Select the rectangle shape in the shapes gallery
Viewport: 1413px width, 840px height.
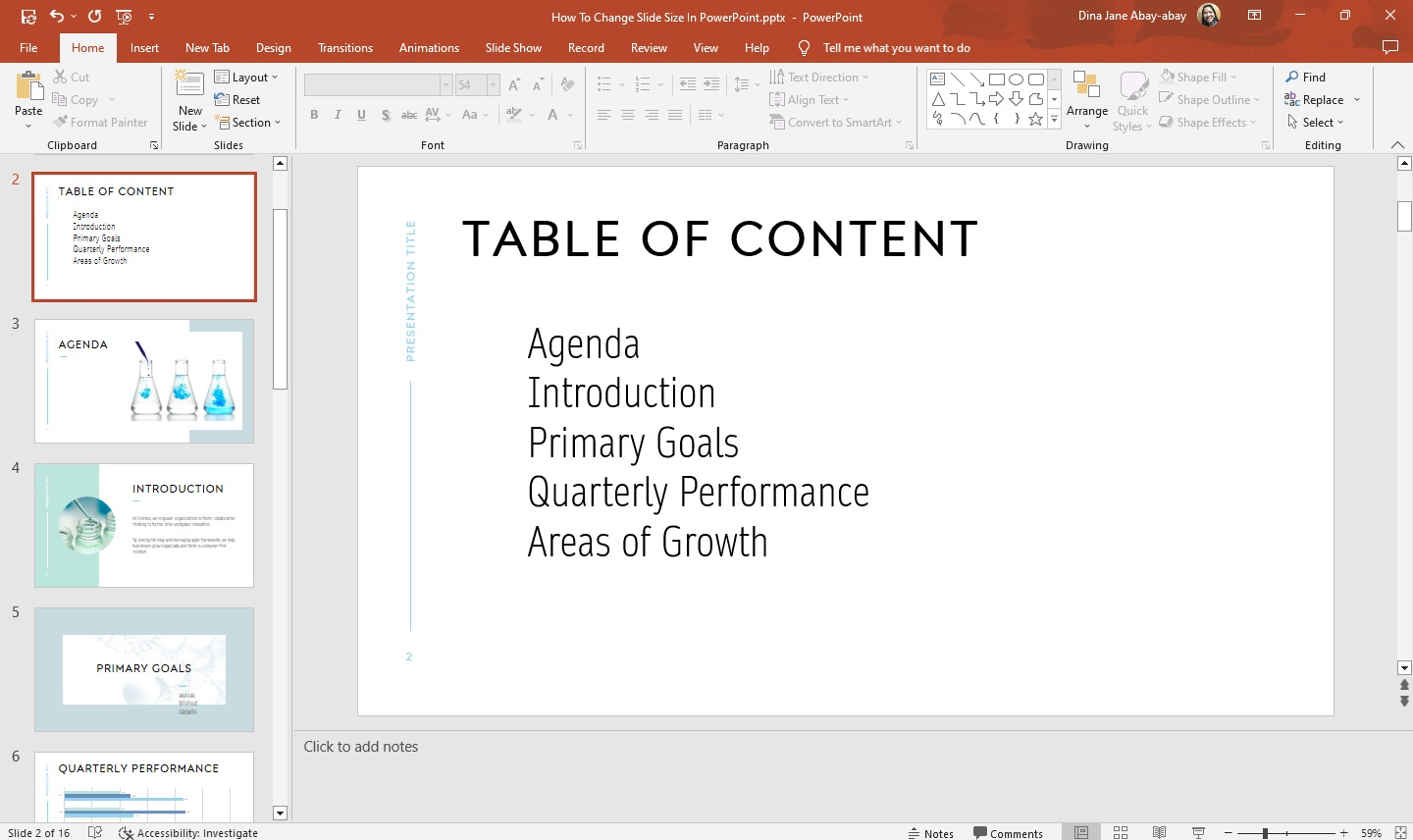(996, 79)
